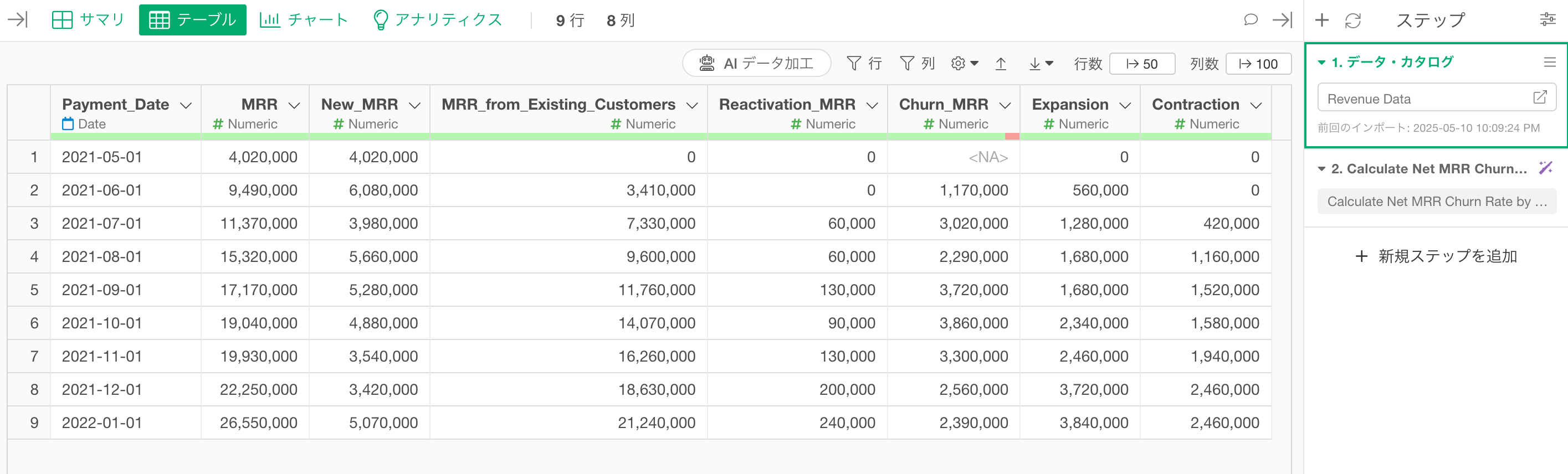Click 新規ステップを追加 to add a step

[1437, 256]
